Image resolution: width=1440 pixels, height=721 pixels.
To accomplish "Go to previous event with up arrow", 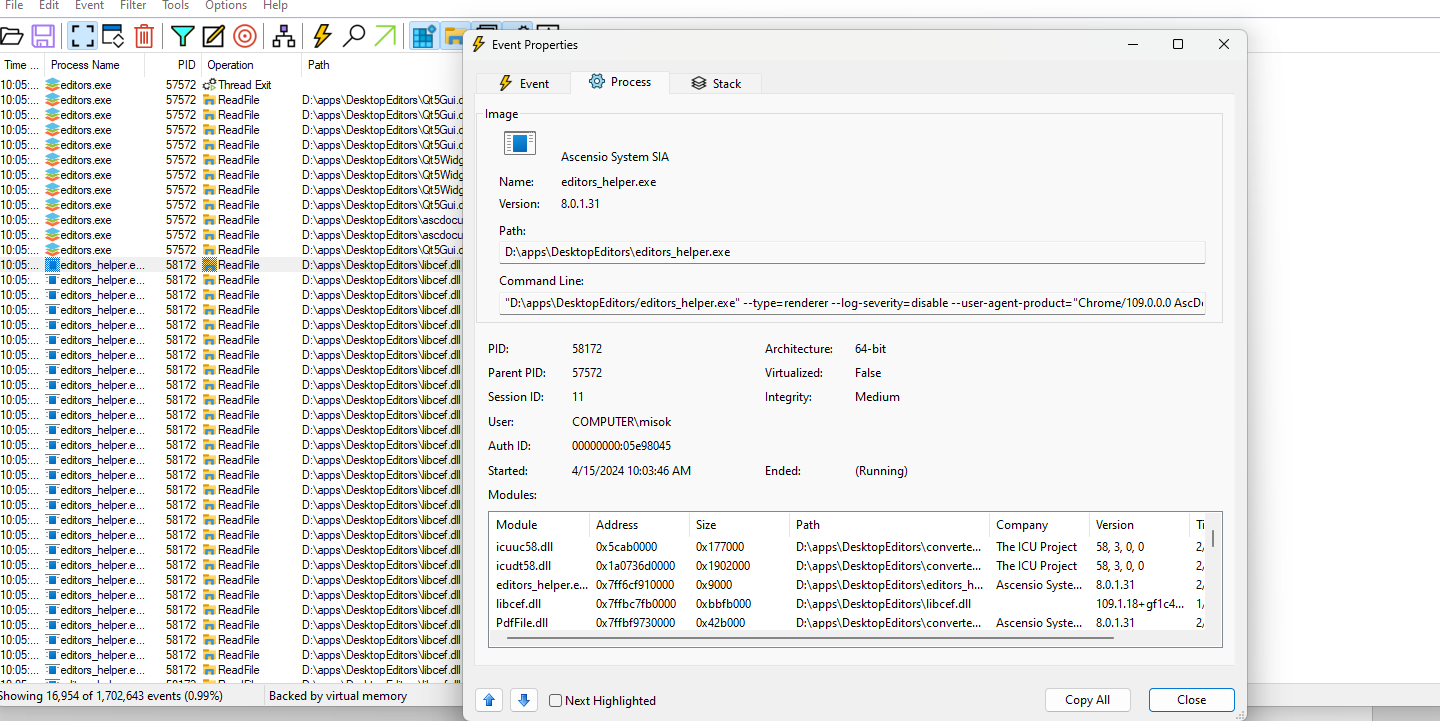I will (x=489, y=700).
